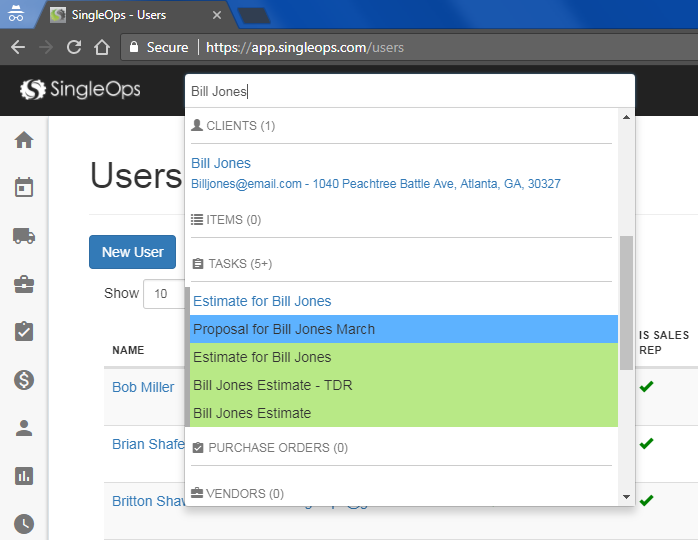Click the address bar URL

pyautogui.click(x=304, y=47)
